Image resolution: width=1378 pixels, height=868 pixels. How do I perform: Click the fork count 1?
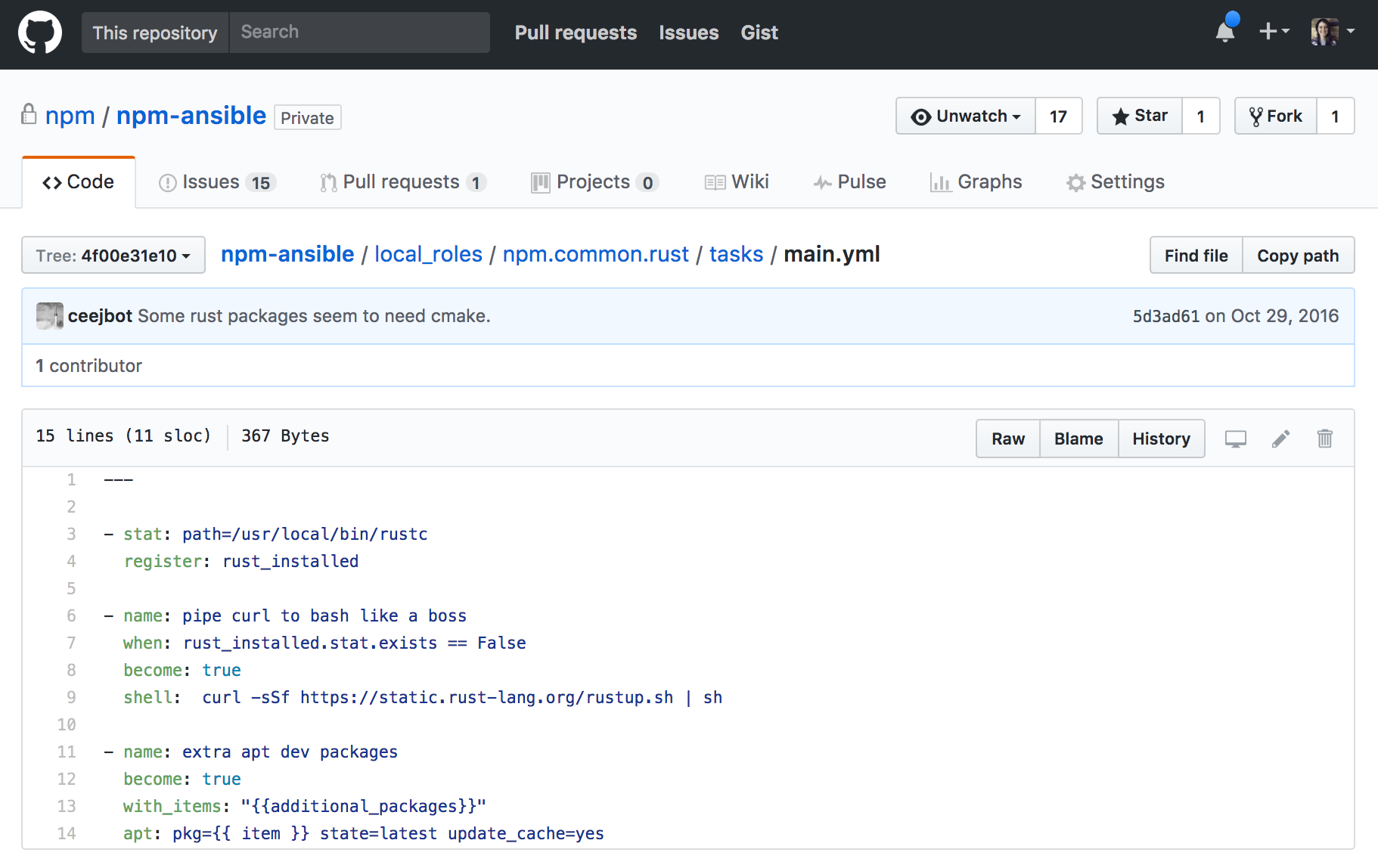pyautogui.click(x=1335, y=116)
